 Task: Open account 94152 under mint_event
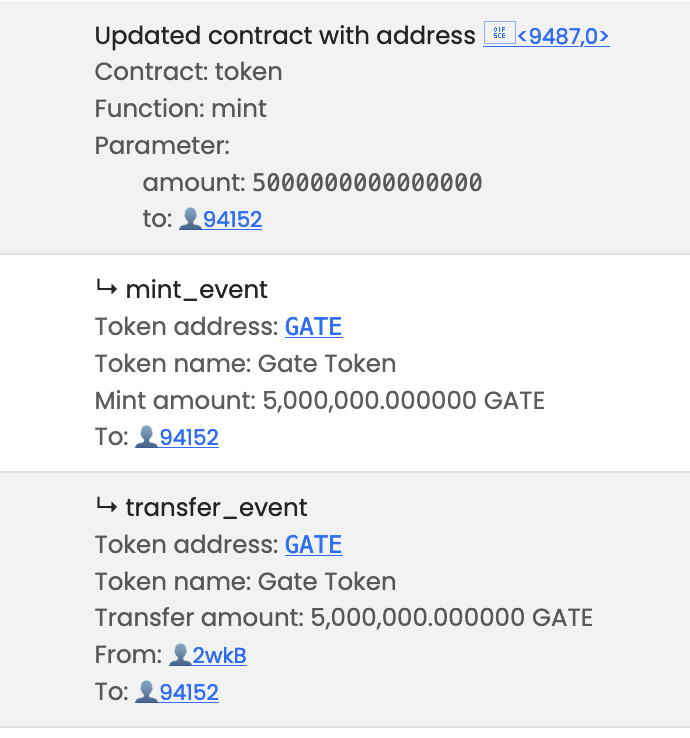click(x=189, y=437)
